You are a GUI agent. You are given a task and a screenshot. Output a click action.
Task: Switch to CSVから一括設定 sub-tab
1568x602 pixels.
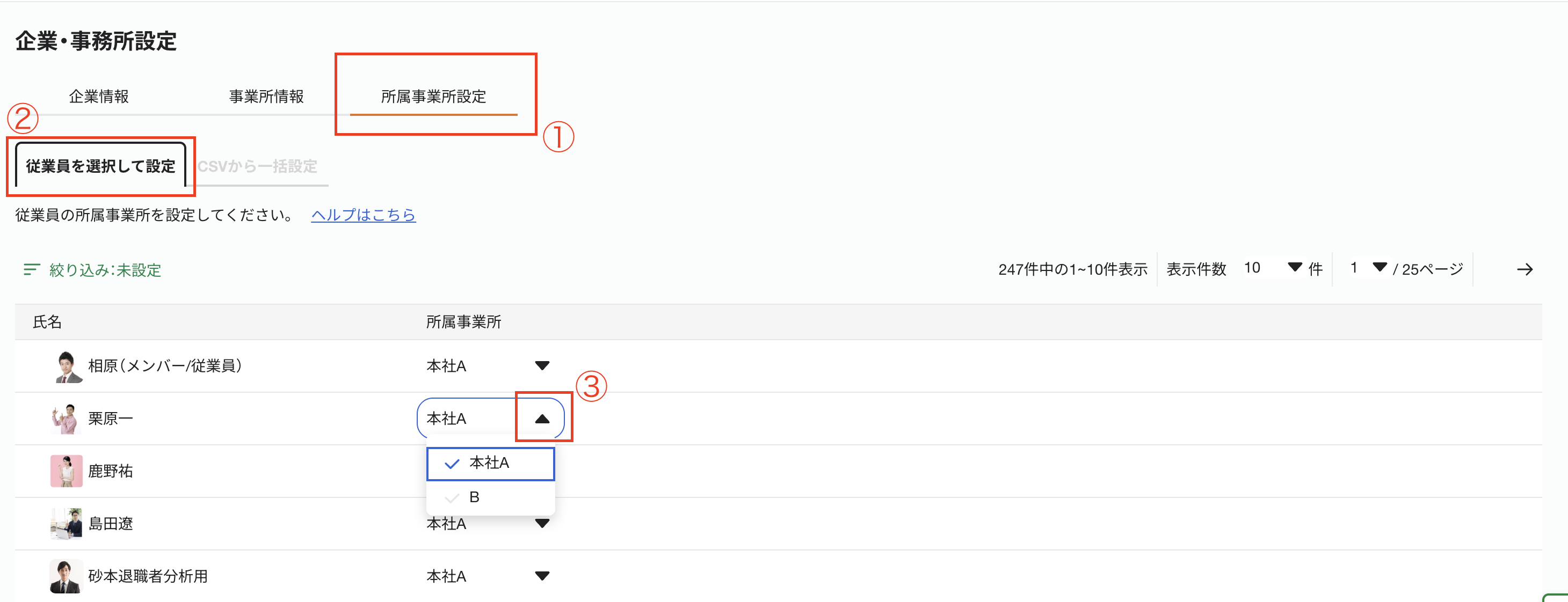pyautogui.click(x=257, y=166)
